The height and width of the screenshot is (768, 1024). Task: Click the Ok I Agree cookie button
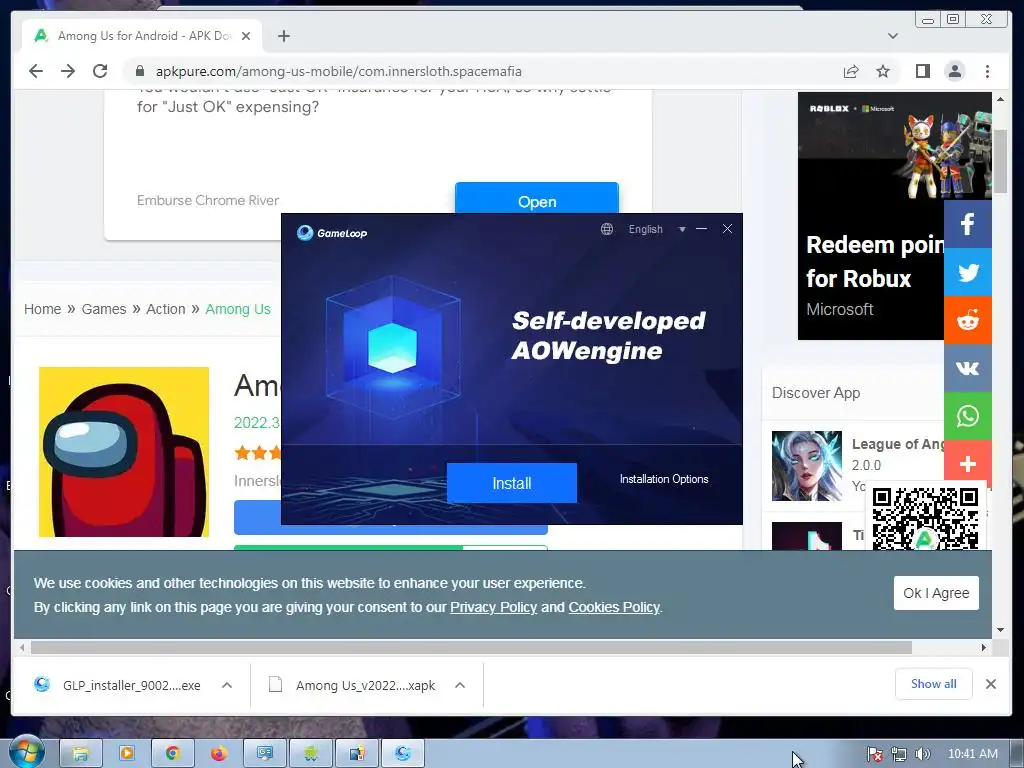[936, 593]
